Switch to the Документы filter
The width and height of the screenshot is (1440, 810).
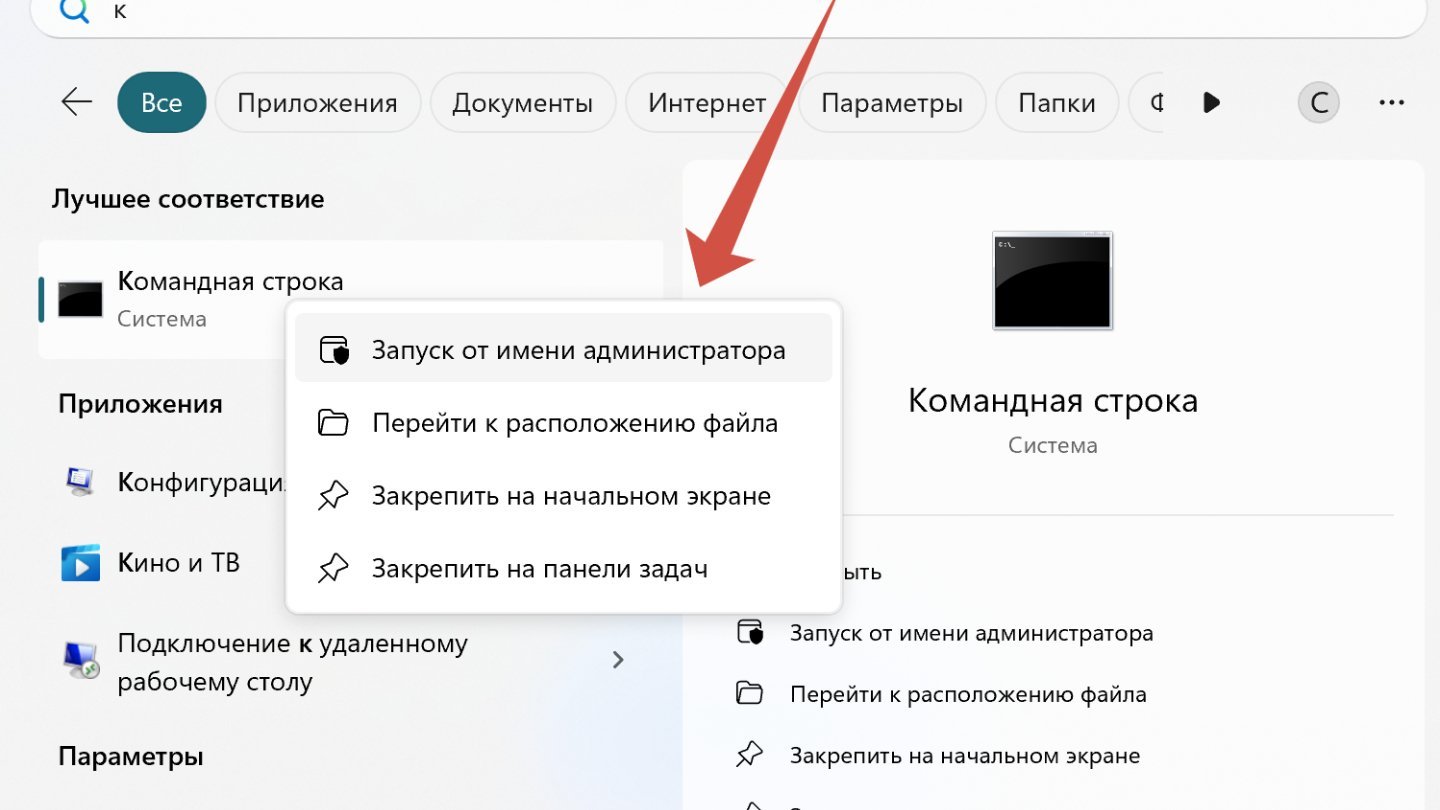[522, 103]
